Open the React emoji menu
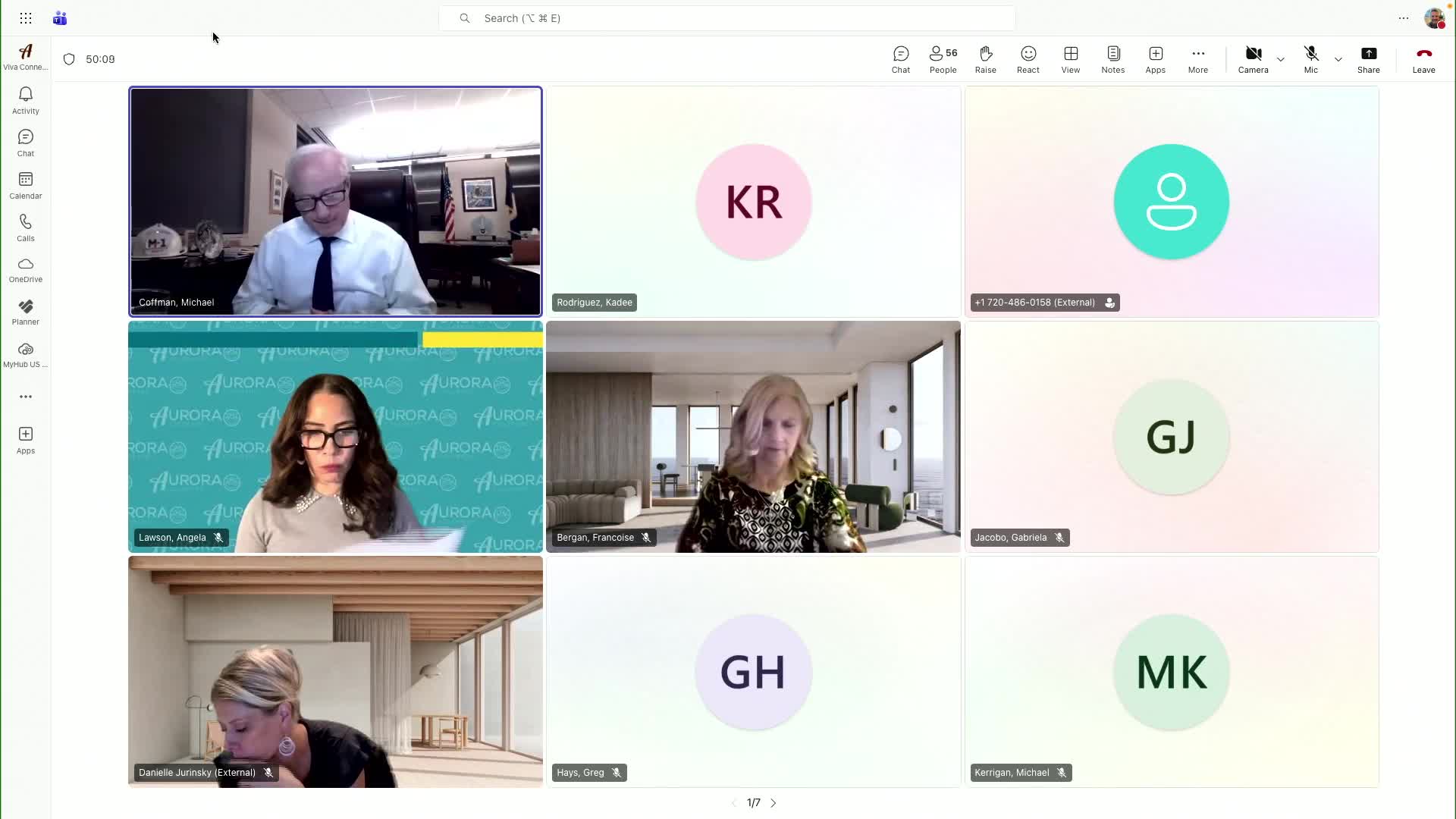 [x=1028, y=59]
